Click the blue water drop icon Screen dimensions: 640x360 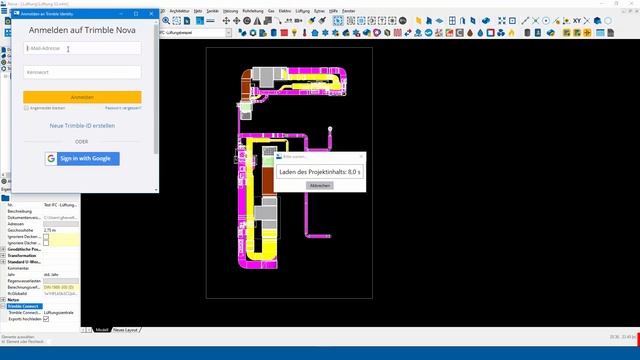click(x=480, y=33)
